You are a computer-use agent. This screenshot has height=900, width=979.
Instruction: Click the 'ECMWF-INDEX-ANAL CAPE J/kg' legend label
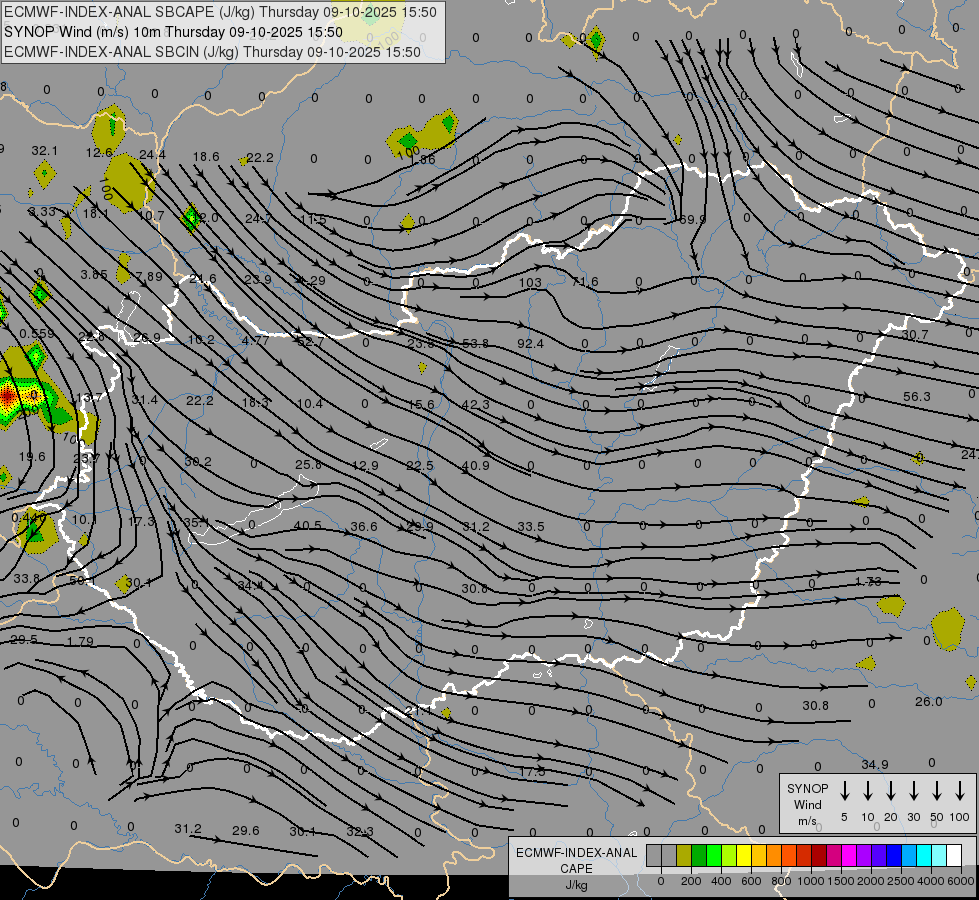(x=576, y=869)
